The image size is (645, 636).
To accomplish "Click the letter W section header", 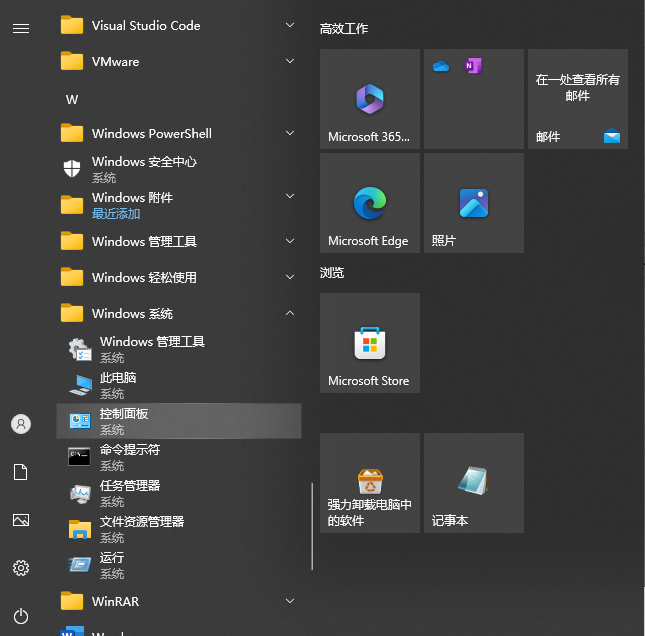I will [x=72, y=100].
